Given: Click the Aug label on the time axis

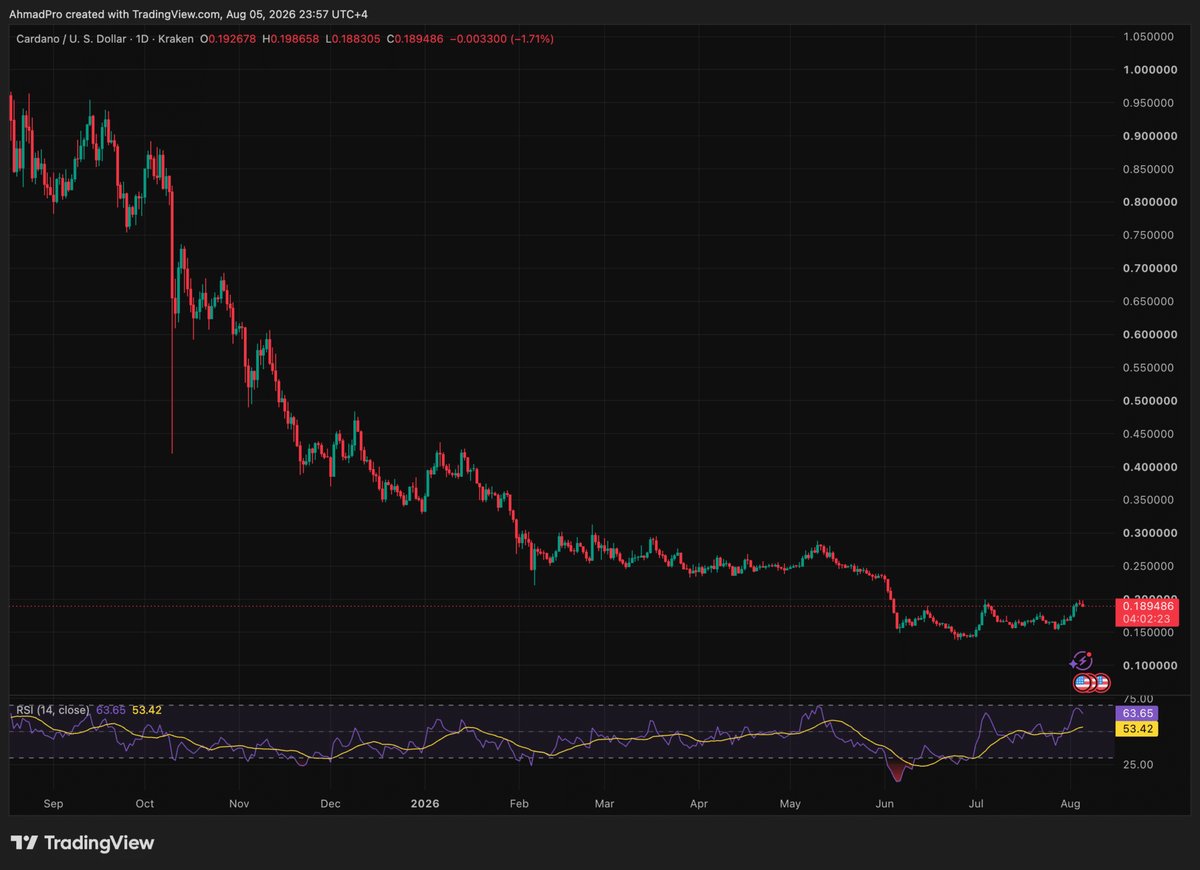Looking at the screenshot, I should pyautogui.click(x=1070, y=803).
